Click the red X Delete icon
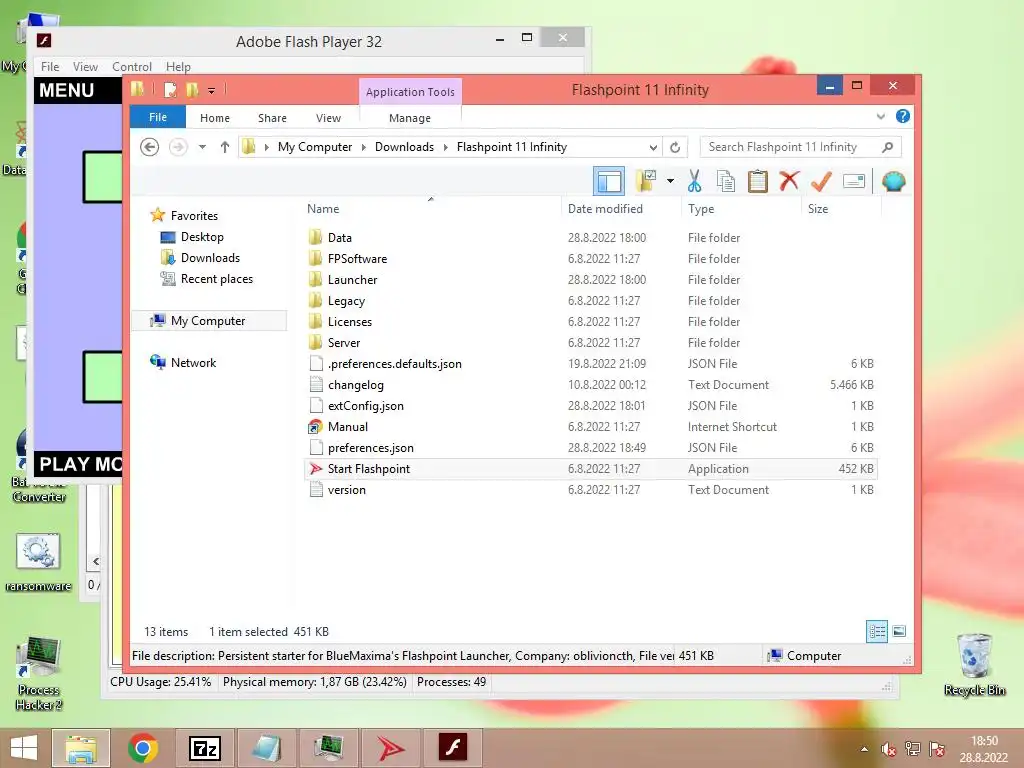 click(x=789, y=181)
